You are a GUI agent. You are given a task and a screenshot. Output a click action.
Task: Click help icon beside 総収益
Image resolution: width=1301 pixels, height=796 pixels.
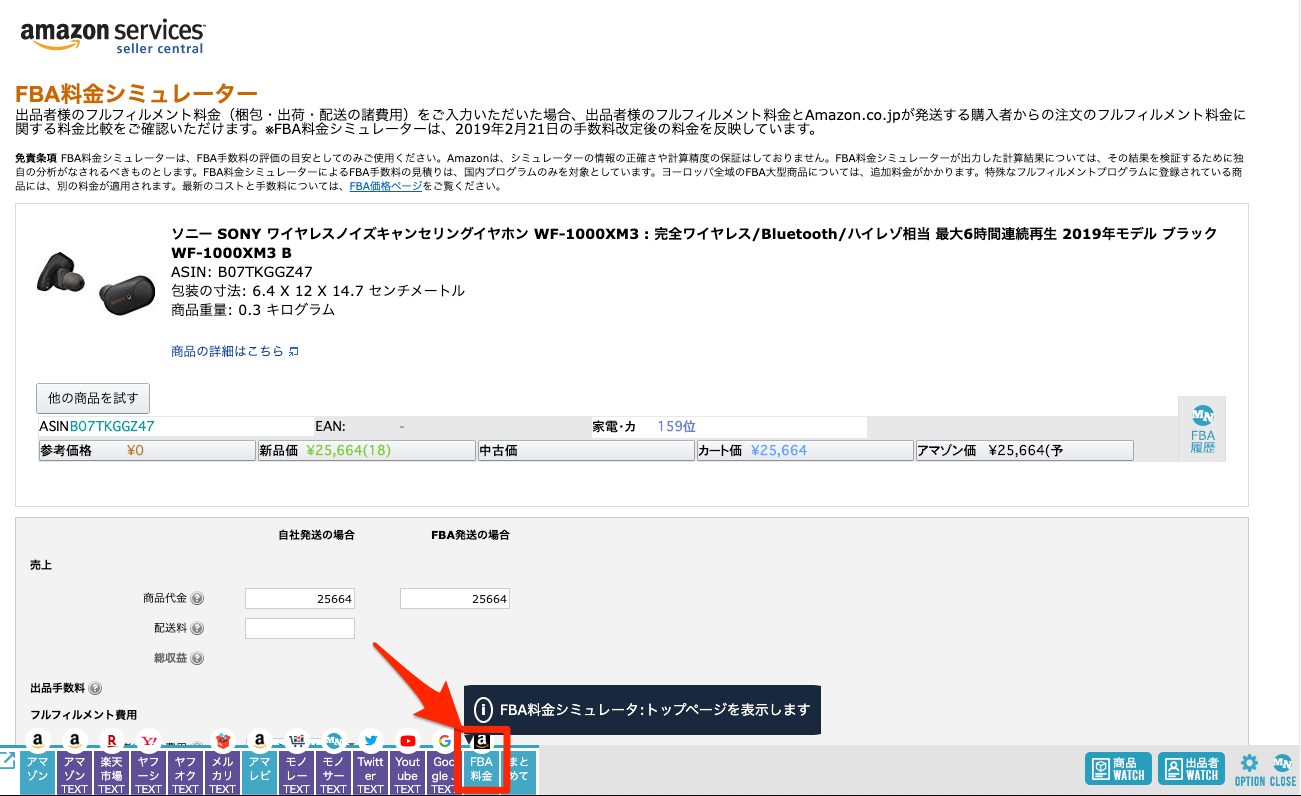(x=197, y=659)
